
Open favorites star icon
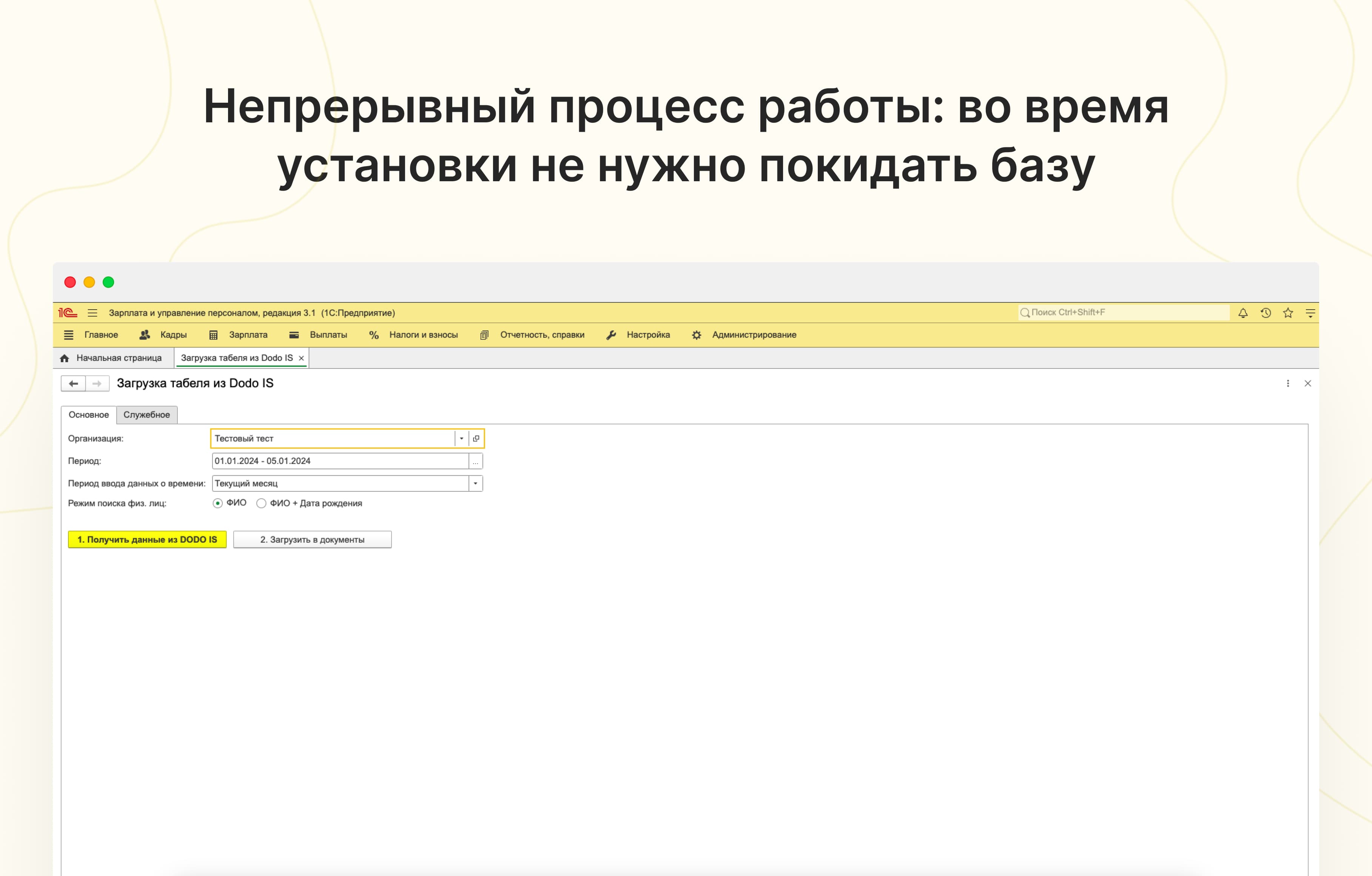click(1288, 313)
